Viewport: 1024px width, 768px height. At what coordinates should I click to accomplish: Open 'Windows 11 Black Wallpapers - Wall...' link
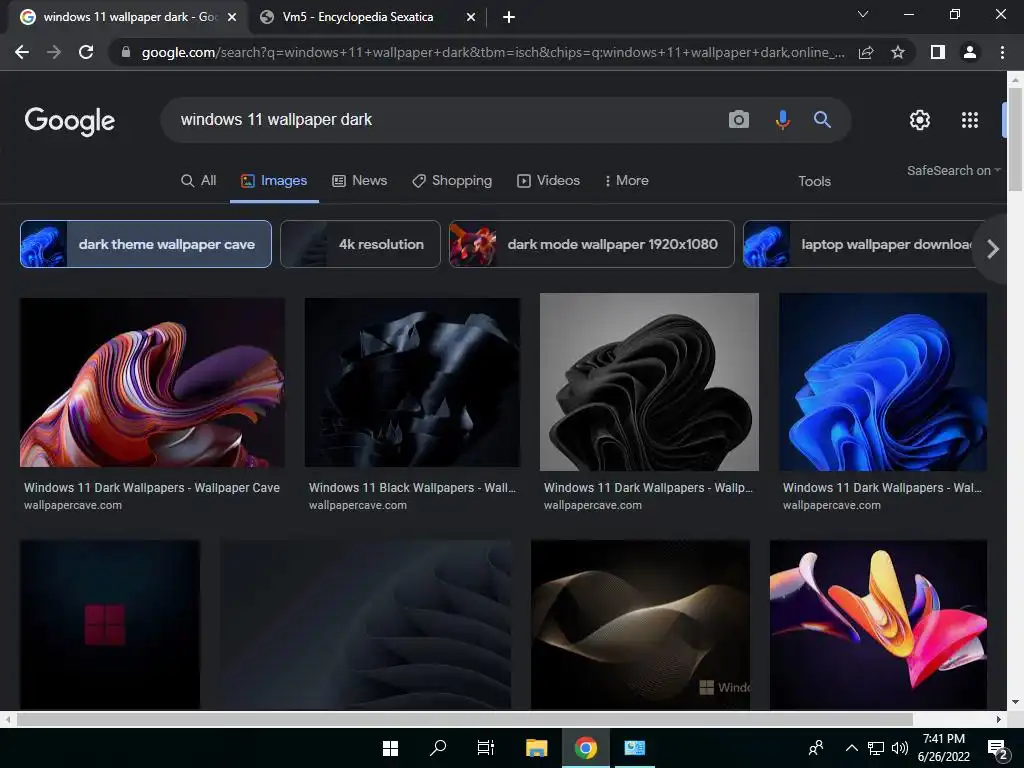click(x=412, y=487)
